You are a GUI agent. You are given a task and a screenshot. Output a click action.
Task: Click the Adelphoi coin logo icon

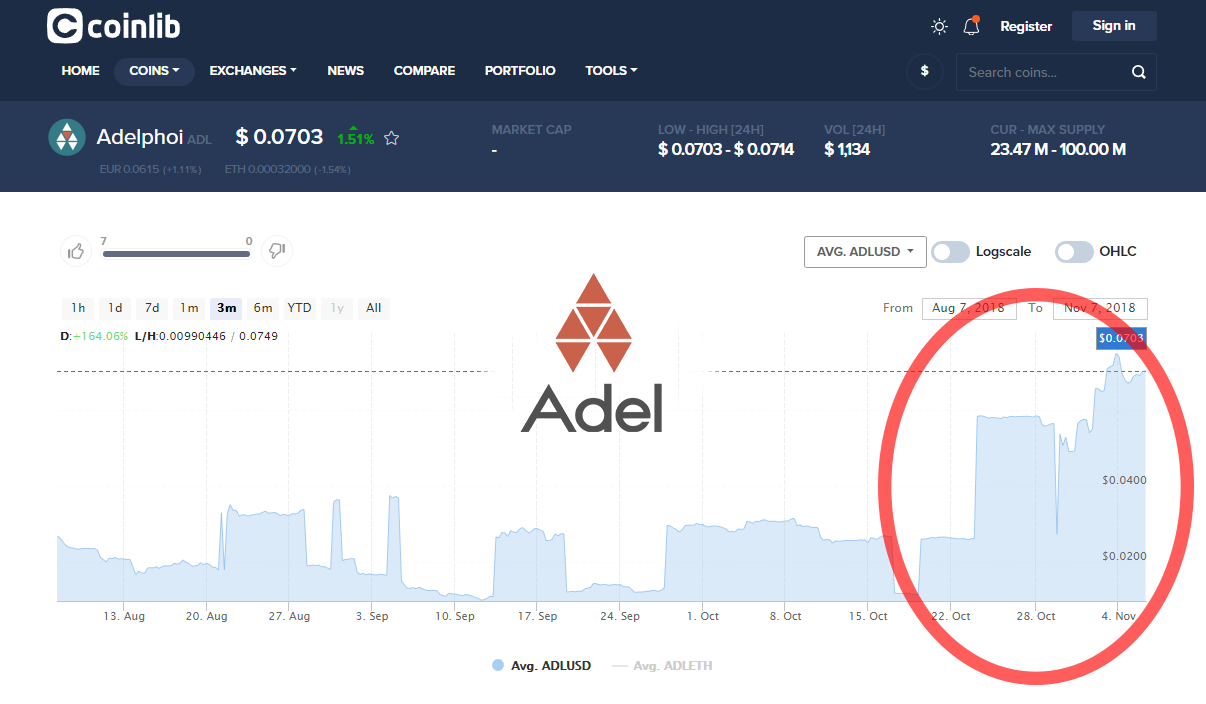click(67, 138)
